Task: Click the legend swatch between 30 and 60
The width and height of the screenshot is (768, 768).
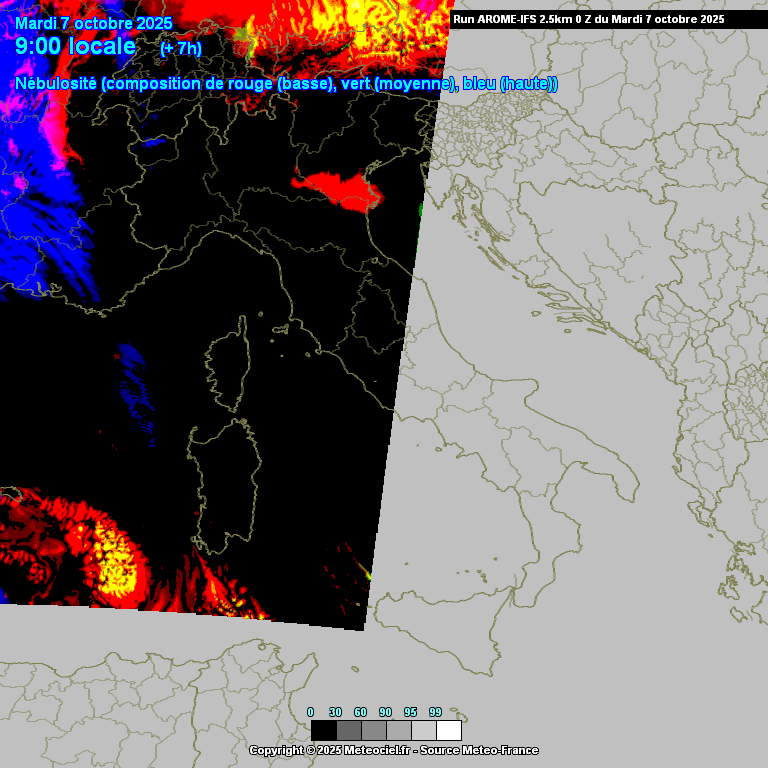Action: [x=348, y=730]
